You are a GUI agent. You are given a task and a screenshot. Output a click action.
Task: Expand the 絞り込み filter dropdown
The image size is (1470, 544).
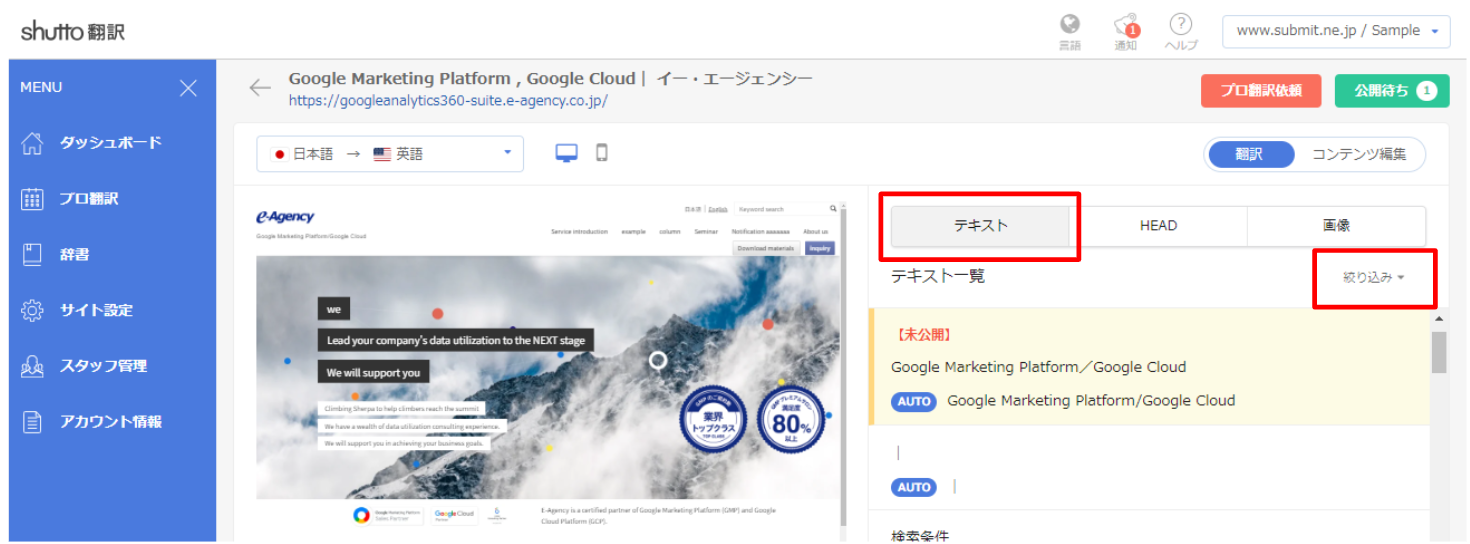[1373, 277]
